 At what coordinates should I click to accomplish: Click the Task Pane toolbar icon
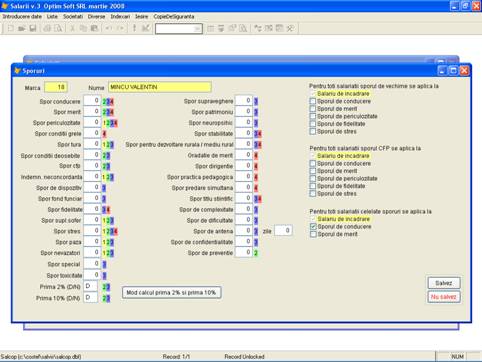pos(279,28)
